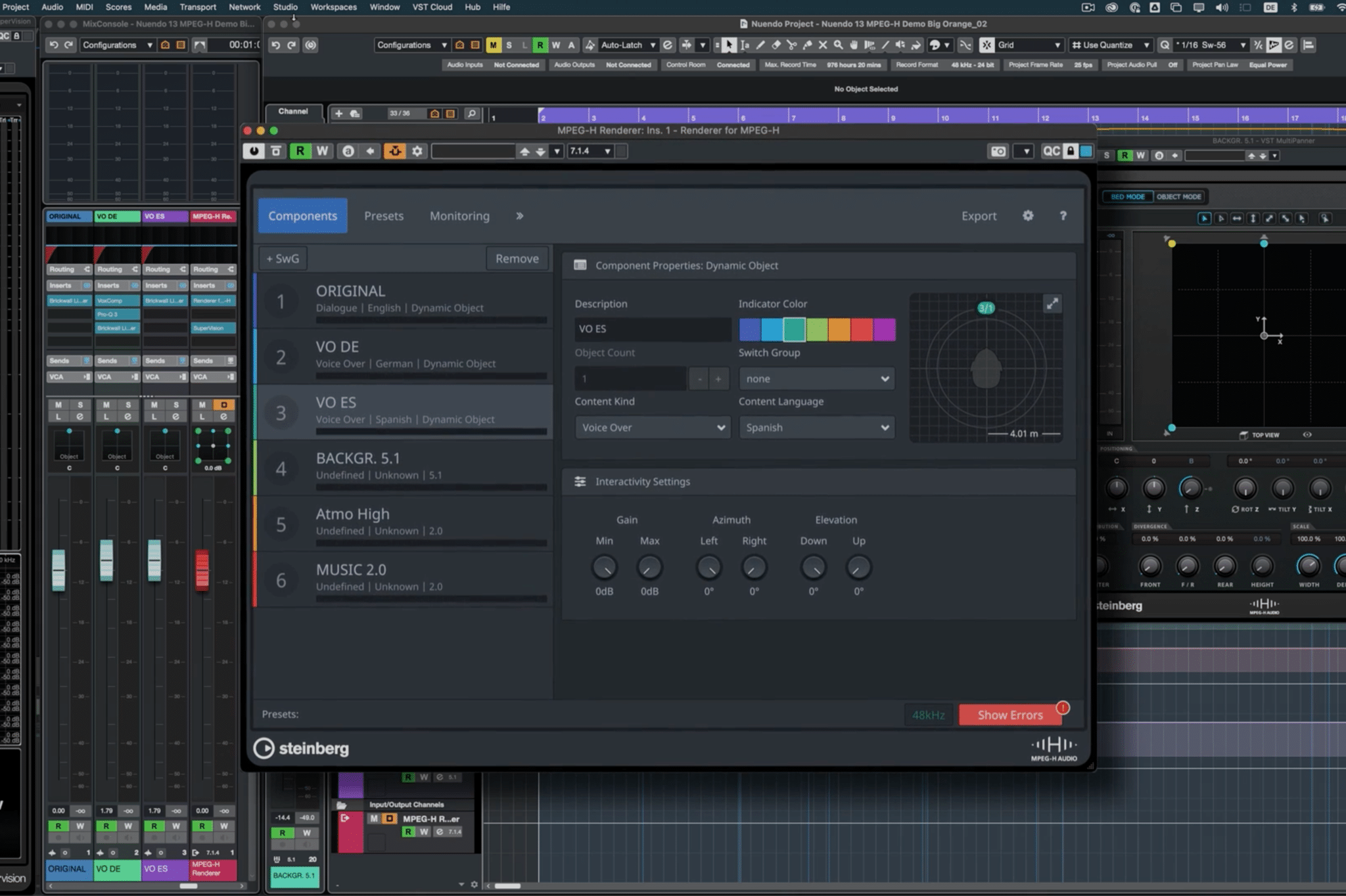Expand the object position panner view
The image size is (1346, 896).
coord(1052,303)
